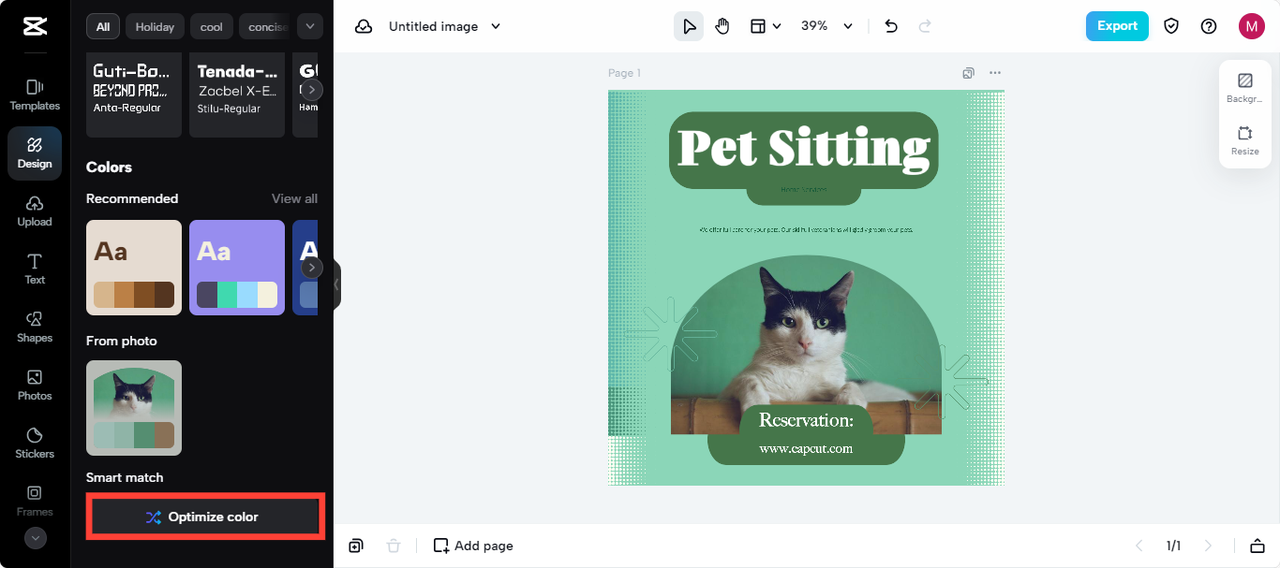The height and width of the screenshot is (568, 1280).
Task: Click the delete page trash icon
Action: pos(394,546)
